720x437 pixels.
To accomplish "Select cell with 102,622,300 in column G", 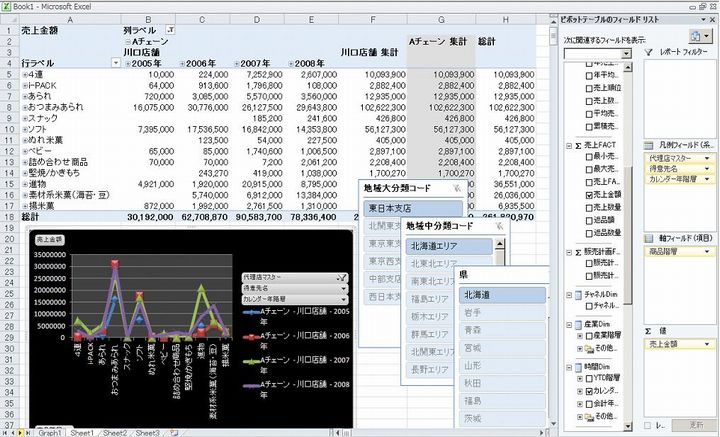I will pos(441,107).
